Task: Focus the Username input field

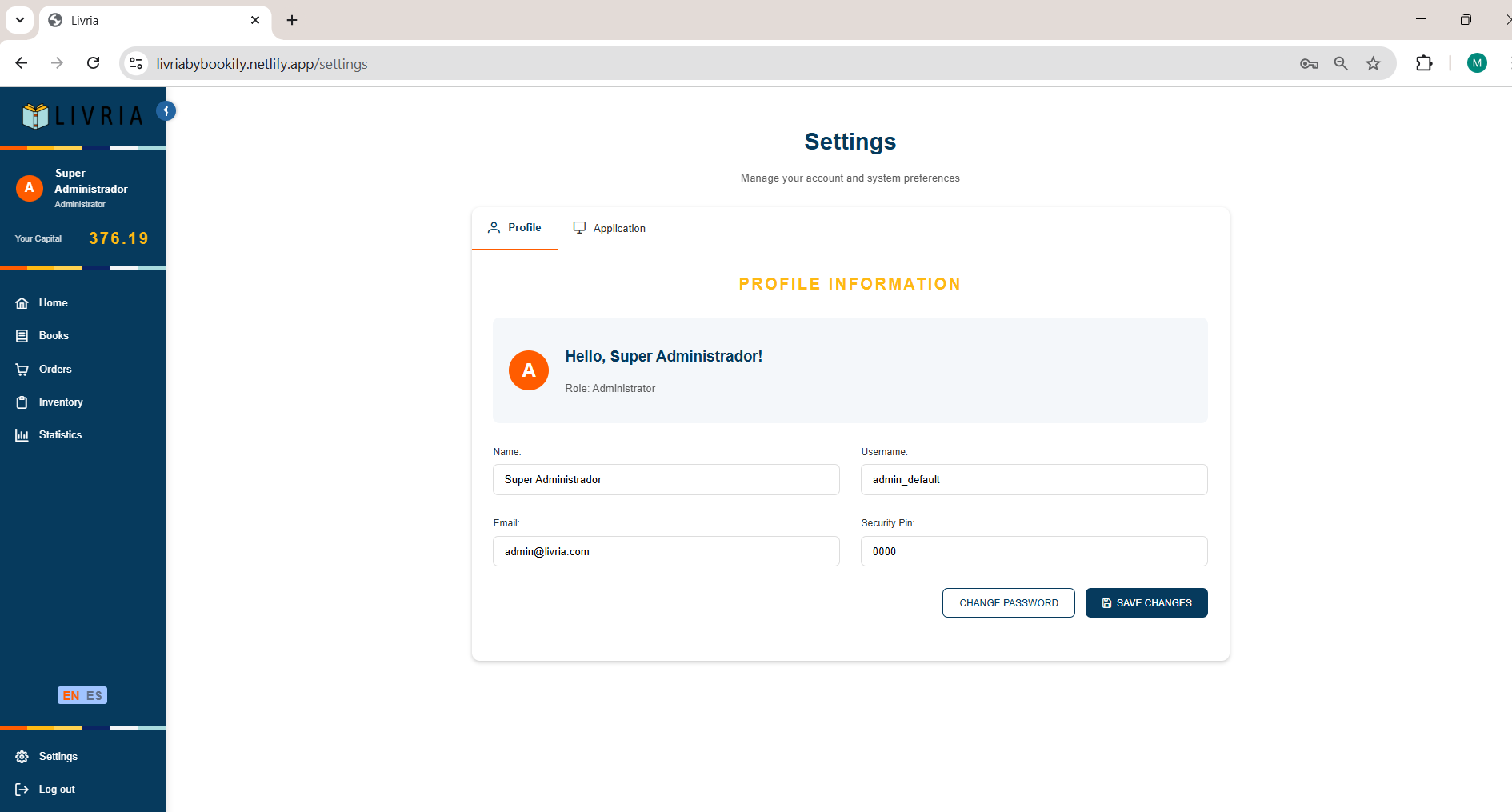Action: 1034,479
